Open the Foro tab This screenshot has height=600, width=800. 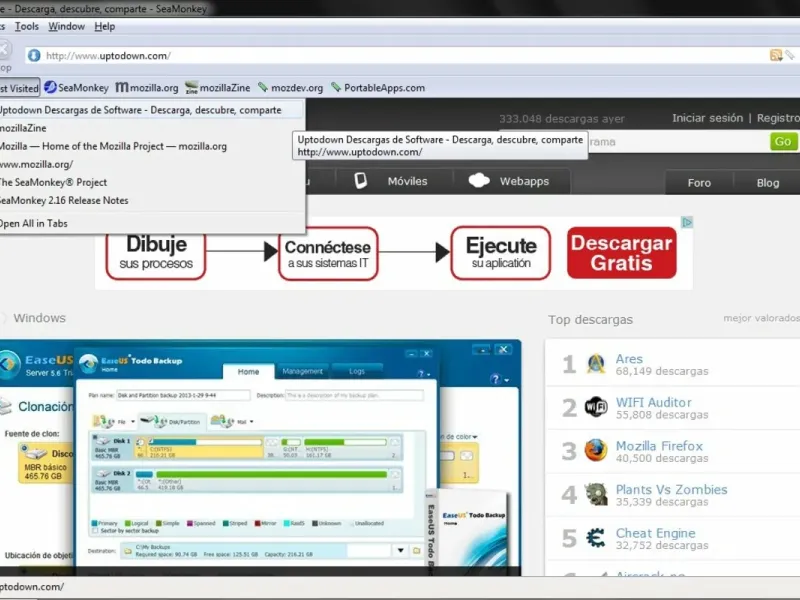click(699, 183)
